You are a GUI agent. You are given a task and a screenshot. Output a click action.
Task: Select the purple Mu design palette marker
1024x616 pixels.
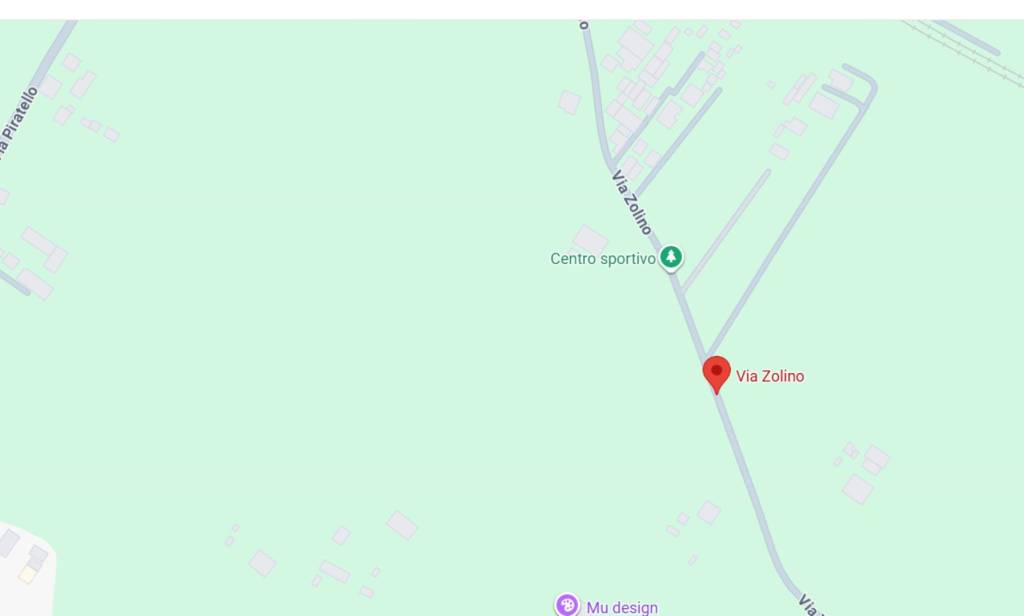[567, 606]
